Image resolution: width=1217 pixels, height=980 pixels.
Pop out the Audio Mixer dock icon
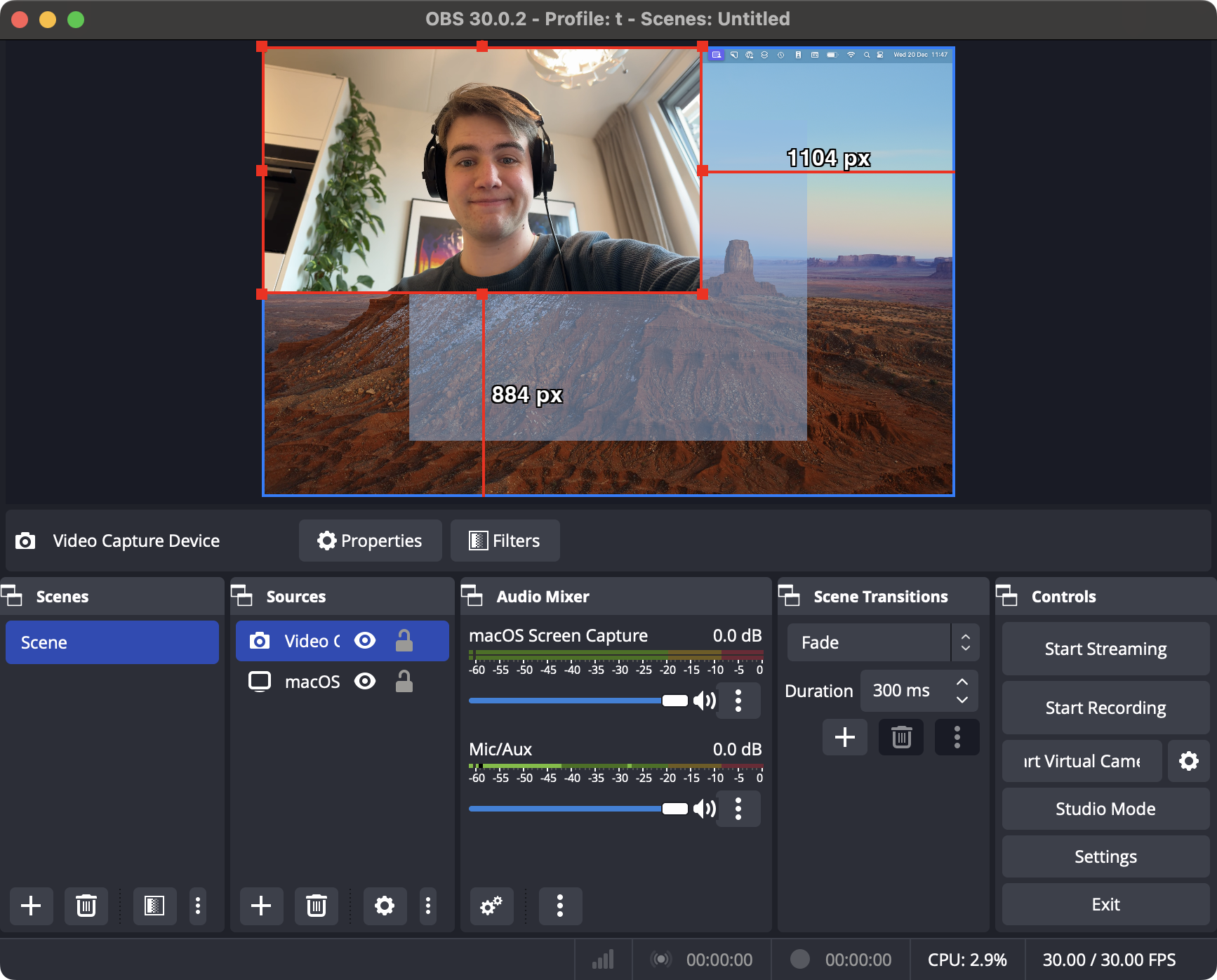click(x=472, y=596)
